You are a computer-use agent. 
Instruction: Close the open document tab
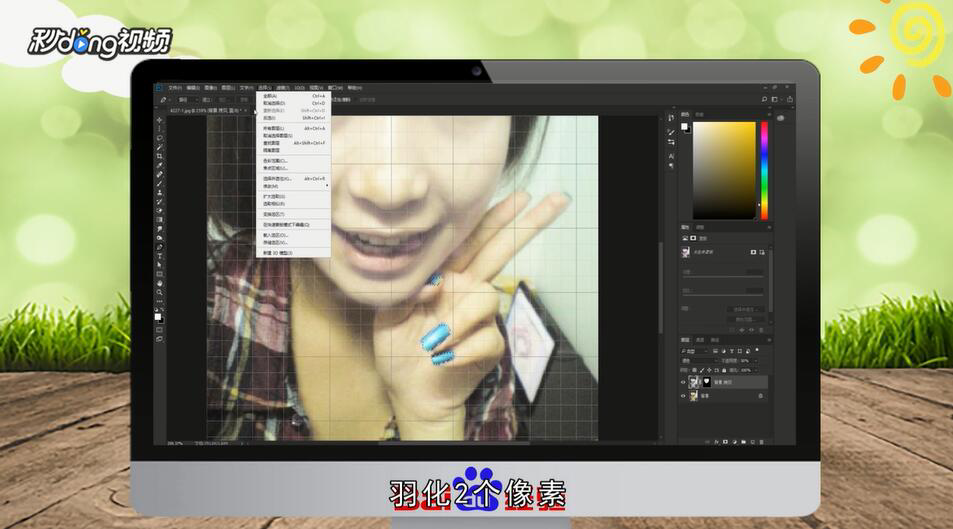click(246, 111)
